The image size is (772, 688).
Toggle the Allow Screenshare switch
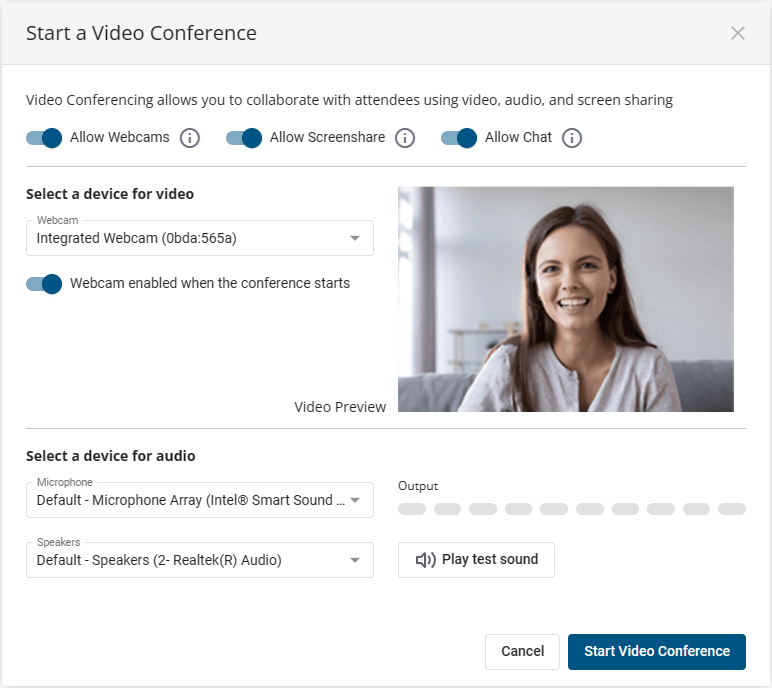pos(244,138)
